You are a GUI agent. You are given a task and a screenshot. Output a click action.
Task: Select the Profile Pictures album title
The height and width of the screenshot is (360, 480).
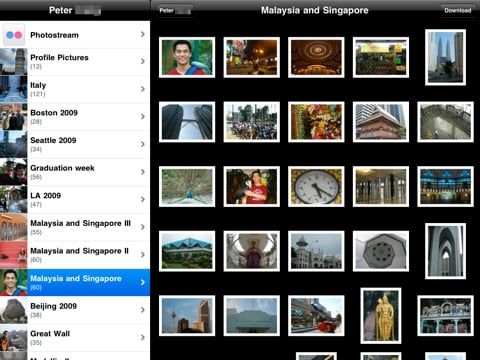point(59,58)
